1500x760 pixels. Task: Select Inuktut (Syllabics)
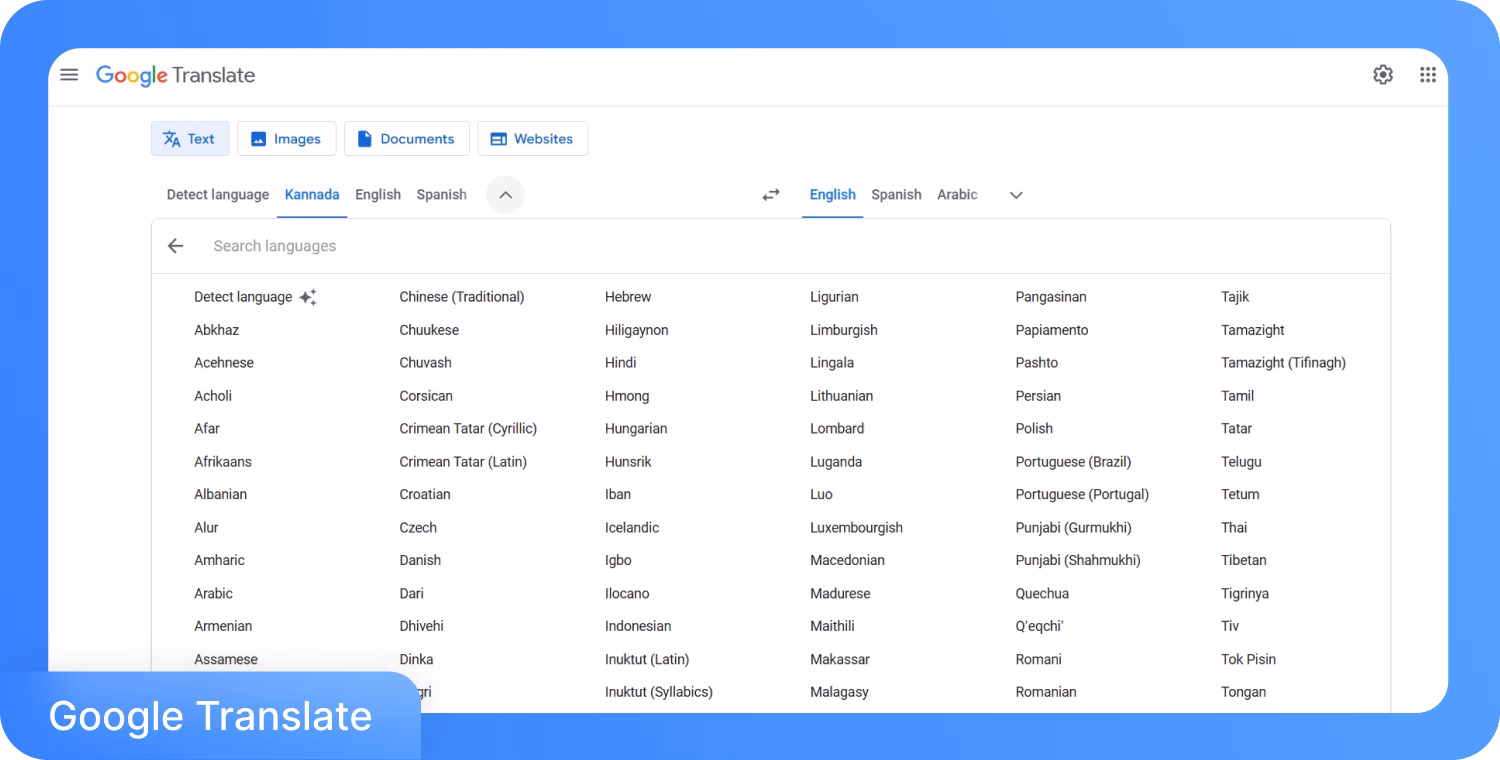659,692
